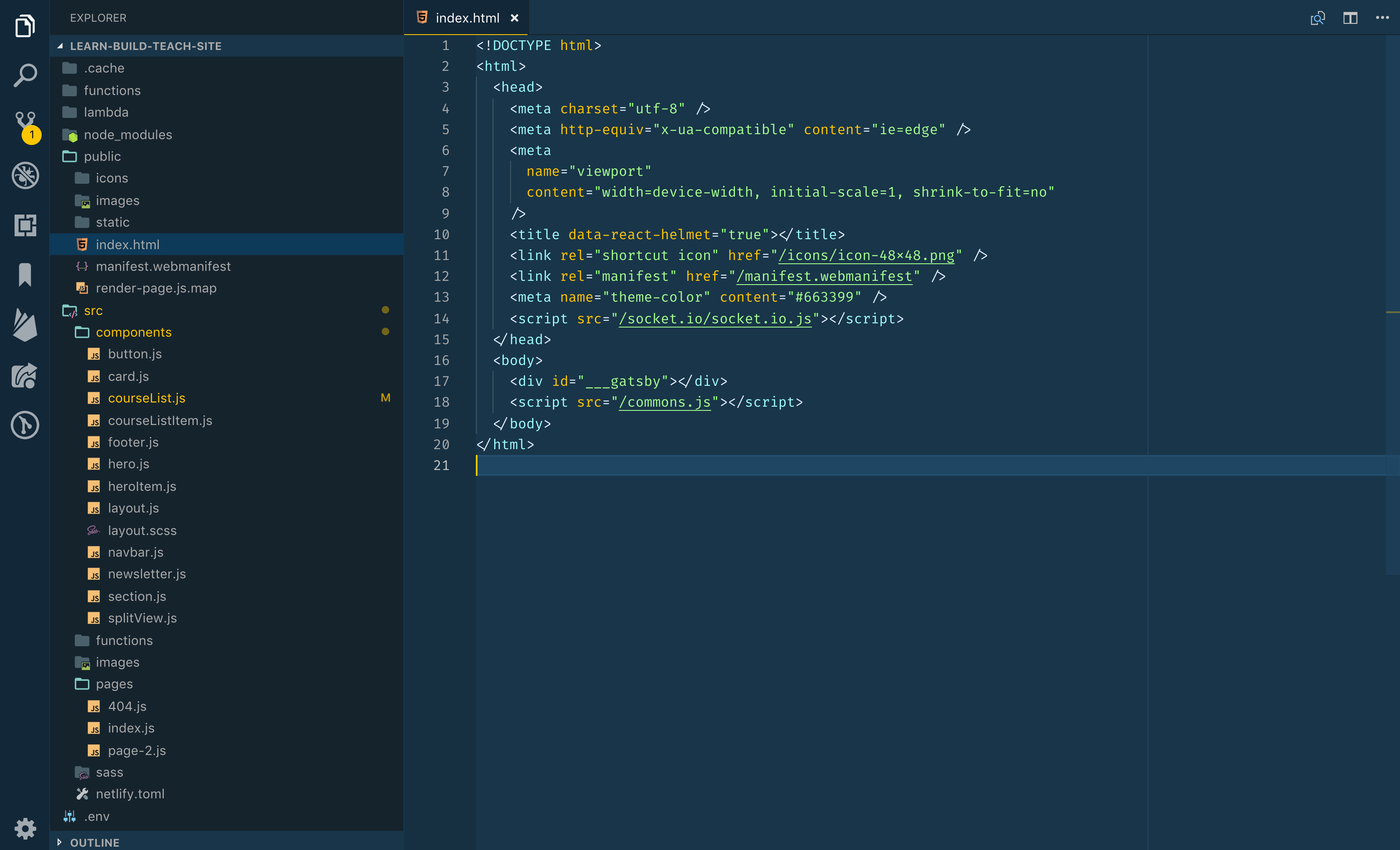Open the Live Share view in activity bar

point(25,375)
